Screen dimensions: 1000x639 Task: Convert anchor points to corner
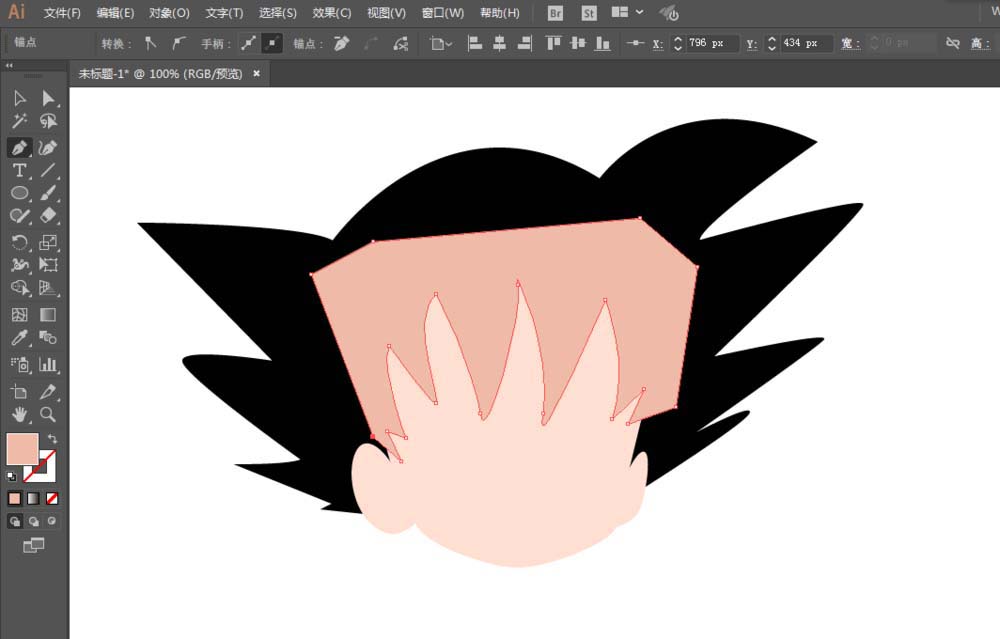click(151, 43)
